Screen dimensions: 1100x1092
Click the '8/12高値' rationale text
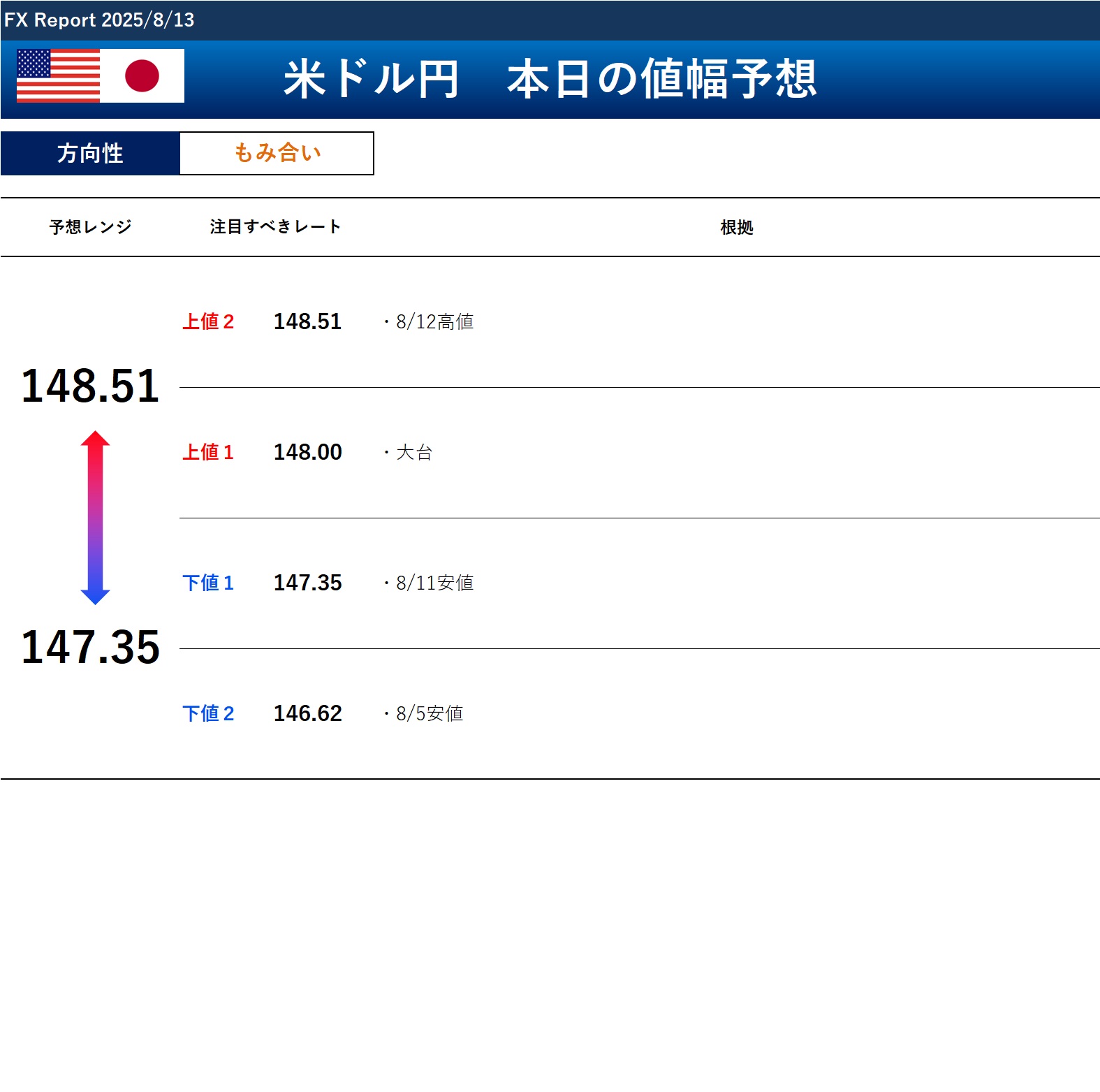434,321
